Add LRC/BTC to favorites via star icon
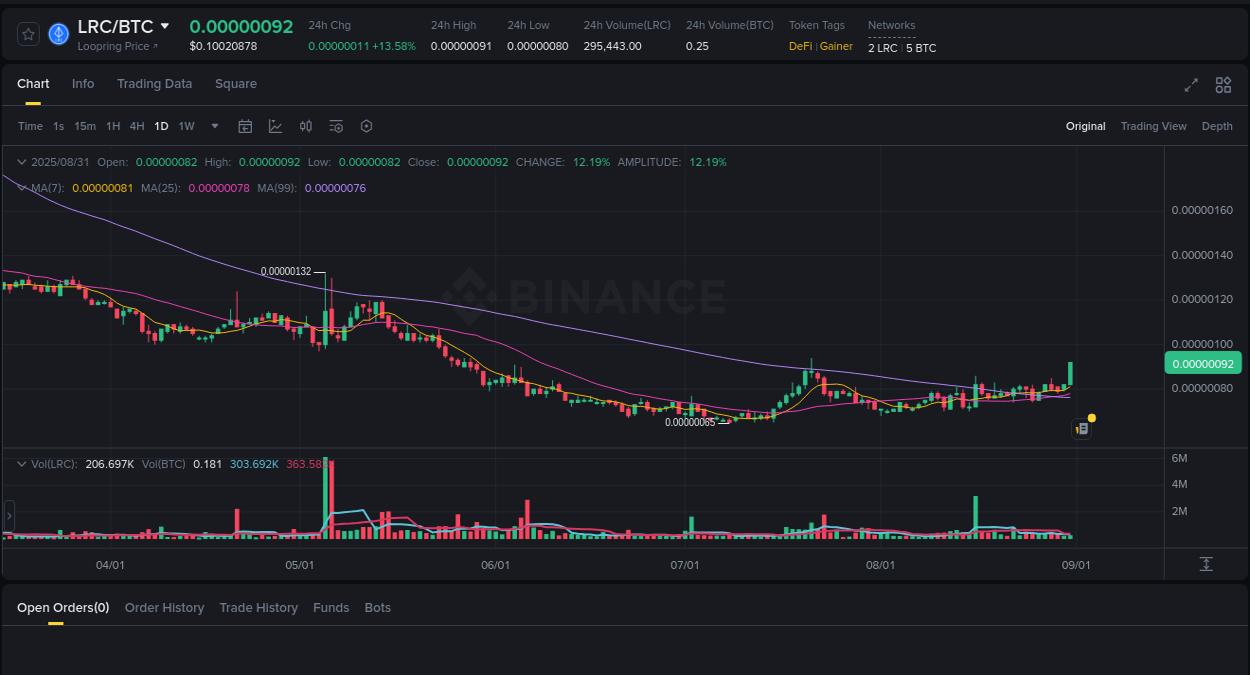Viewport: 1250px width, 675px height. coord(28,33)
